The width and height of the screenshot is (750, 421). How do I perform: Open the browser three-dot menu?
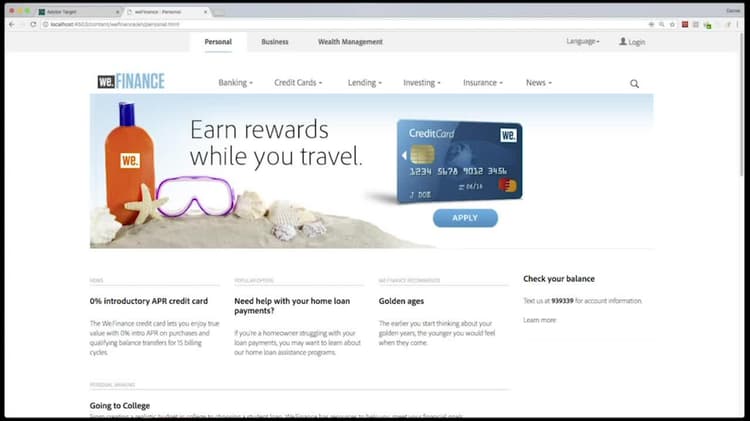739,24
